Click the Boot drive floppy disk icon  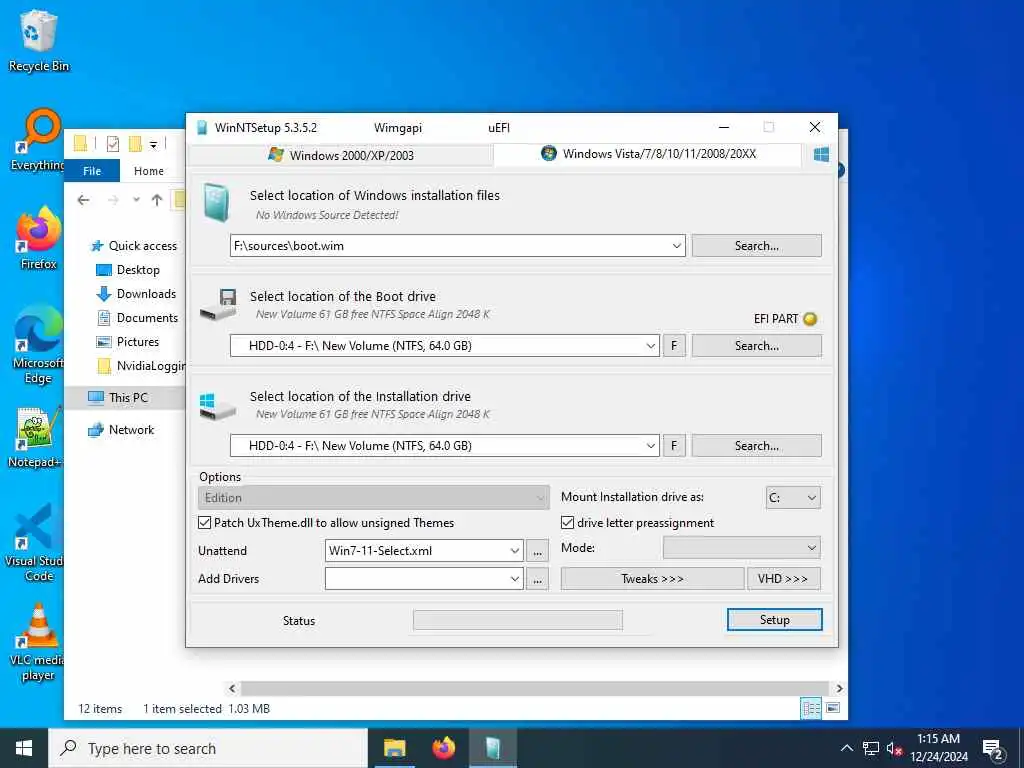point(219,304)
